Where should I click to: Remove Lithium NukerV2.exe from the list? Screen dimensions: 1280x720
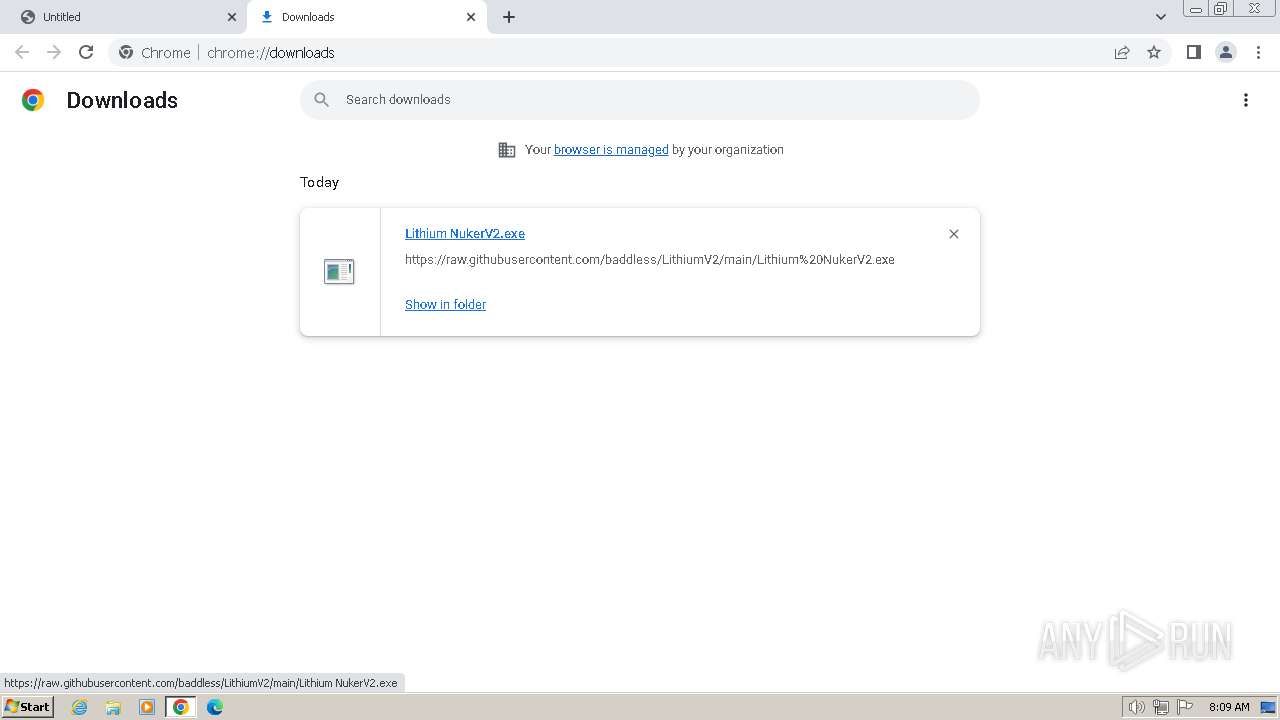click(x=954, y=234)
